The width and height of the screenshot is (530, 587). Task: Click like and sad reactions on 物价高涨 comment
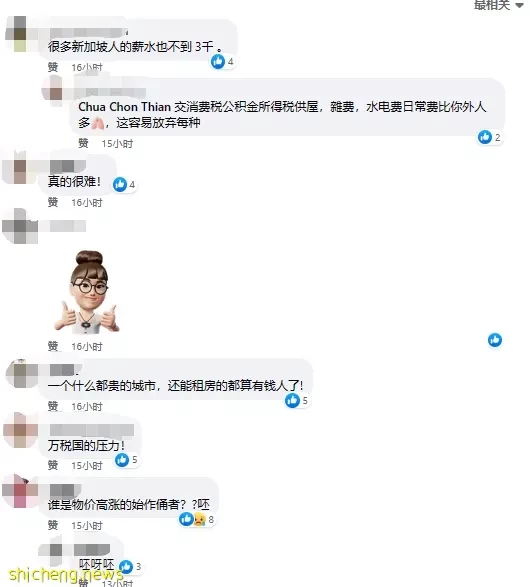[x=193, y=519]
